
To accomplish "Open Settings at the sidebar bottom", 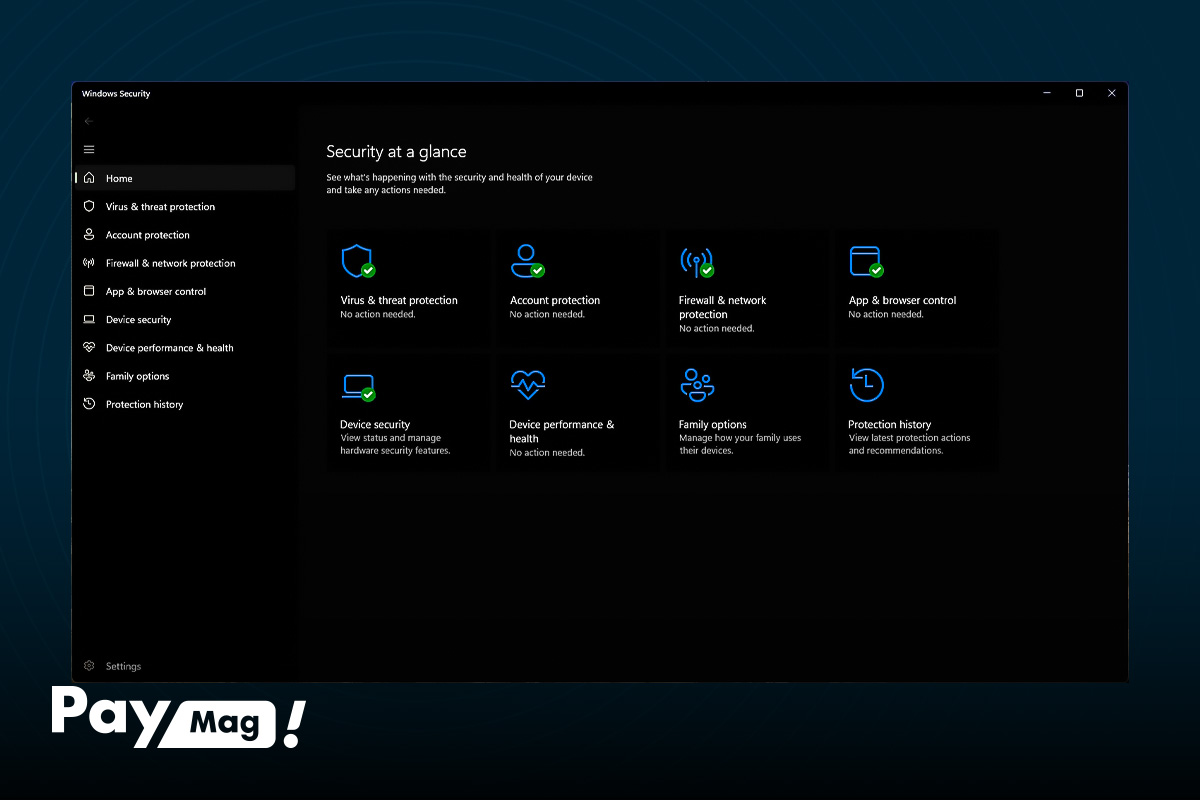I will 123,666.
